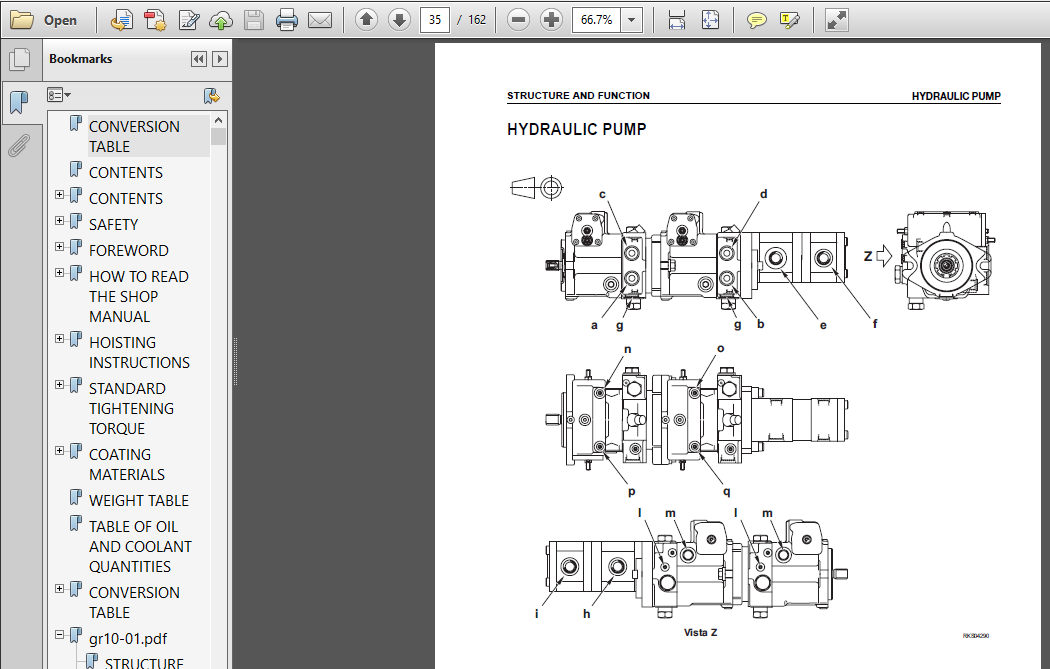Expand the second CONTENTS bookmark
Screen dimensions: 1050x669
[60, 195]
